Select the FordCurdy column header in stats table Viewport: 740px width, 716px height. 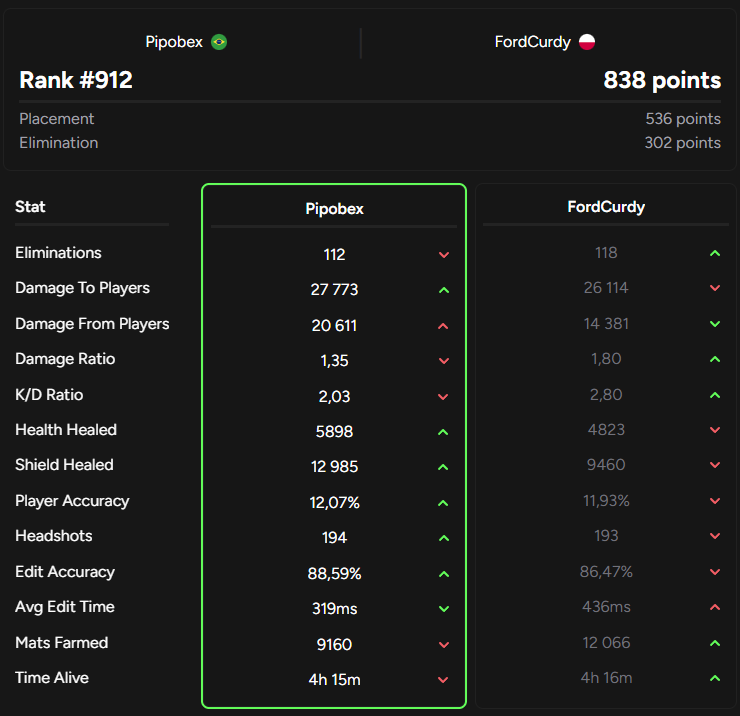coord(606,207)
